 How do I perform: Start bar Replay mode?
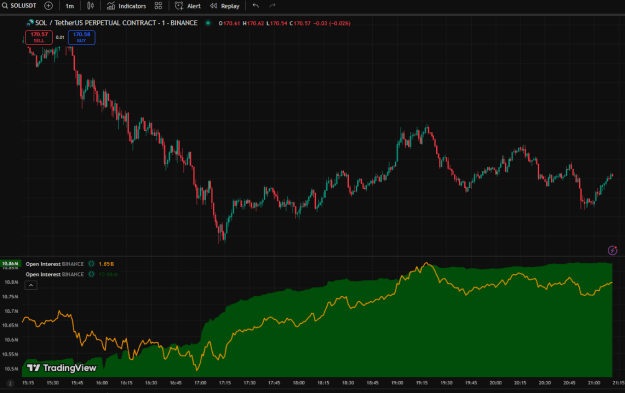pos(224,6)
